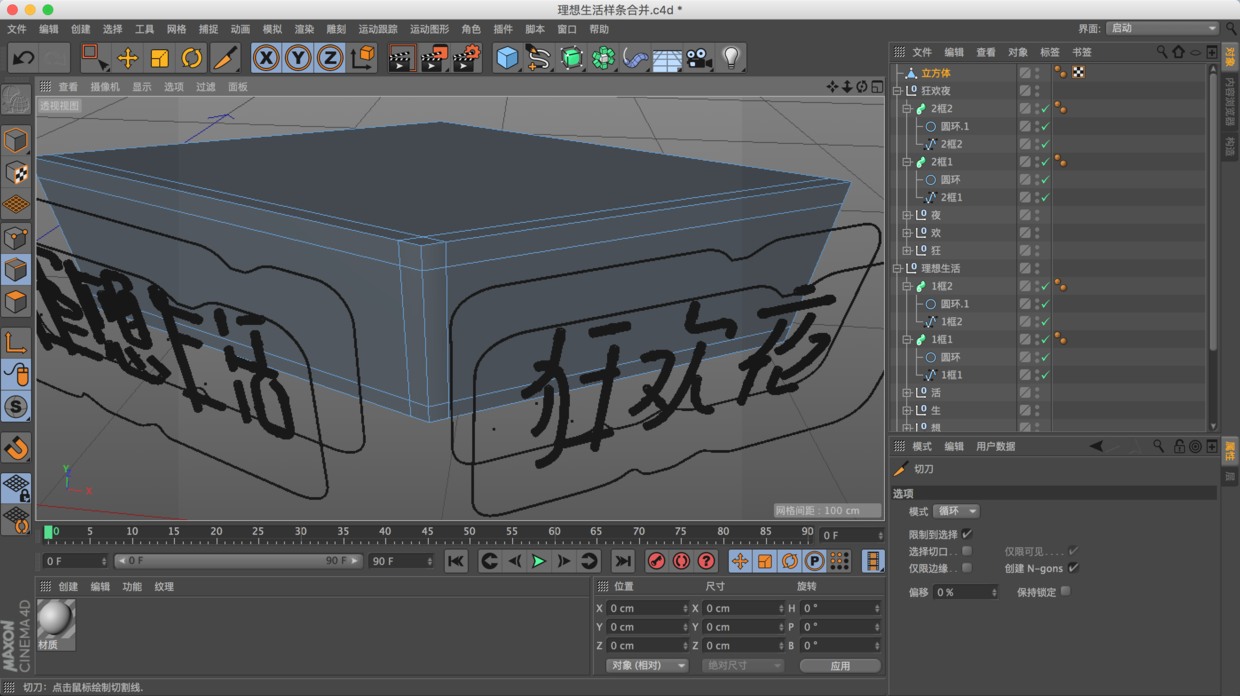The image size is (1240, 696).
Task: Click the autokeying red button
Action: (x=681, y=562)
